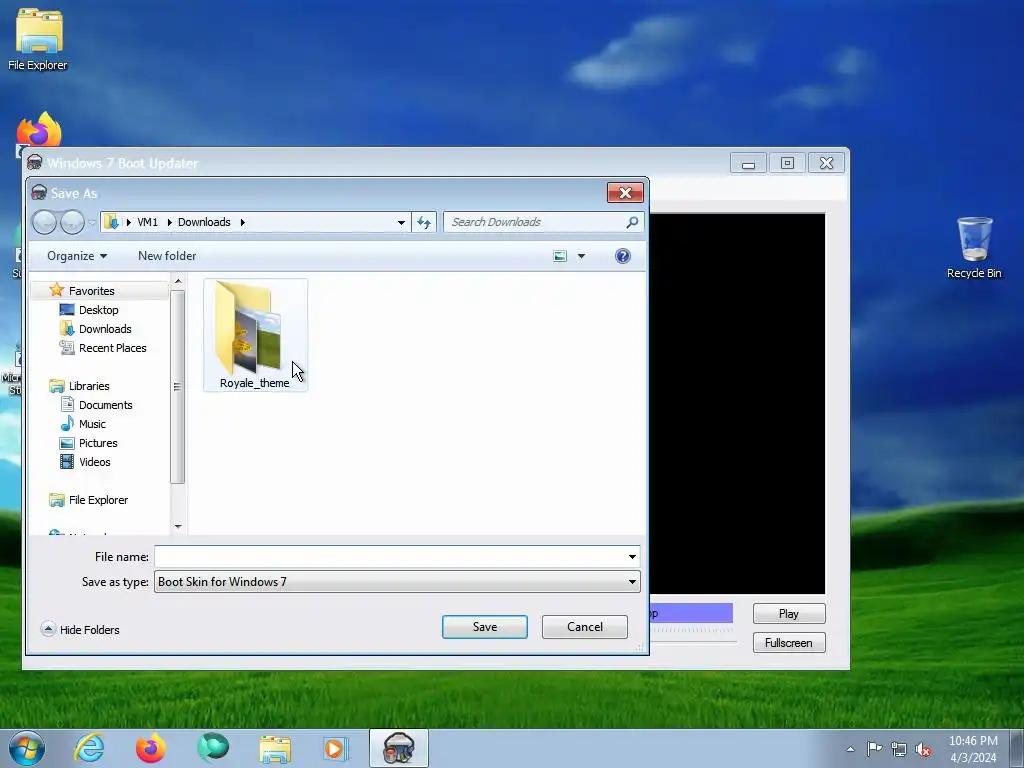Open the green globe browser taskbar icon
Screen dimensions: 1024x768
click(x=213, y=748)
